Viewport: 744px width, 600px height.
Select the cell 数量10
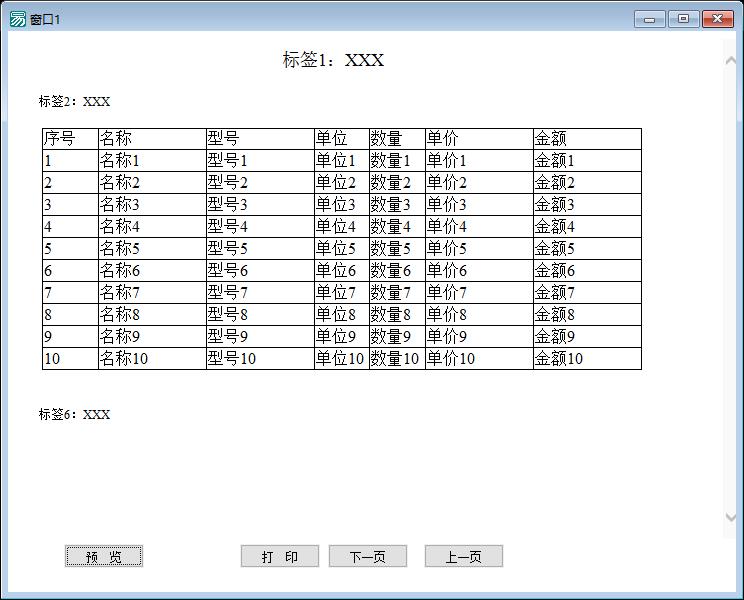(x=398, y=359)
